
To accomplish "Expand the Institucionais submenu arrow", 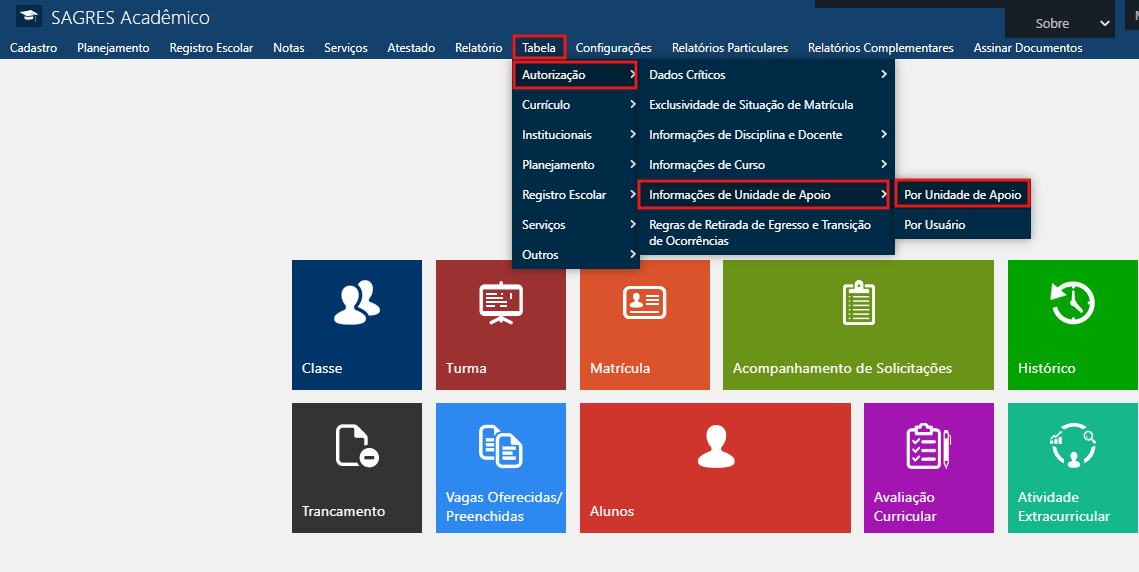I will tap(633, 134).
